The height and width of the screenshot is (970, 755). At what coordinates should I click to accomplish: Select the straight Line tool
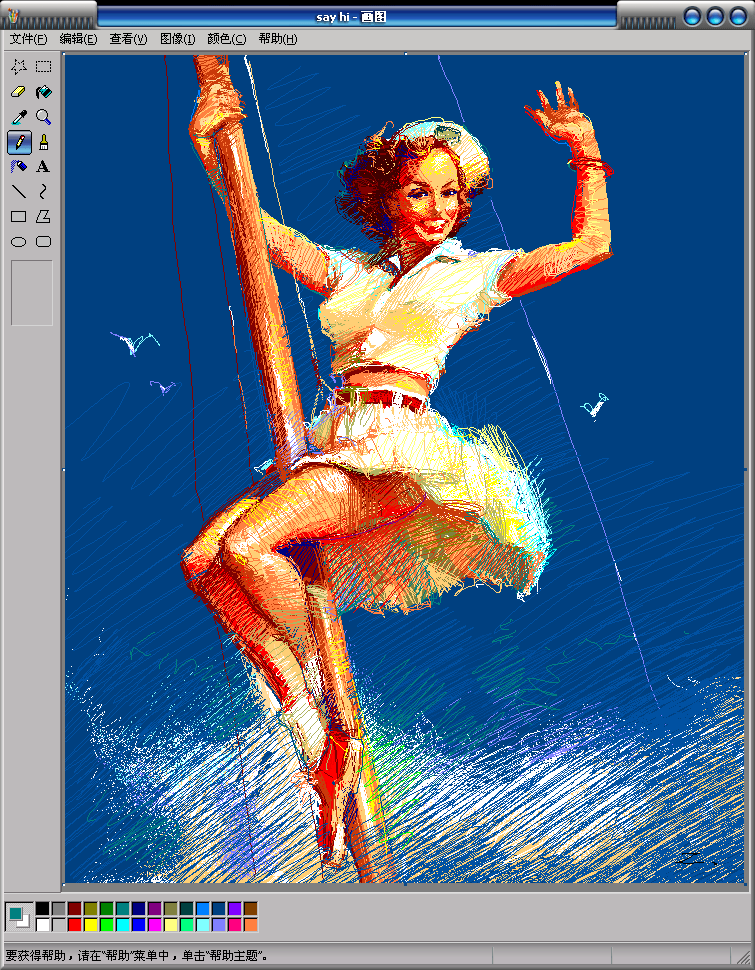(19, 192)
